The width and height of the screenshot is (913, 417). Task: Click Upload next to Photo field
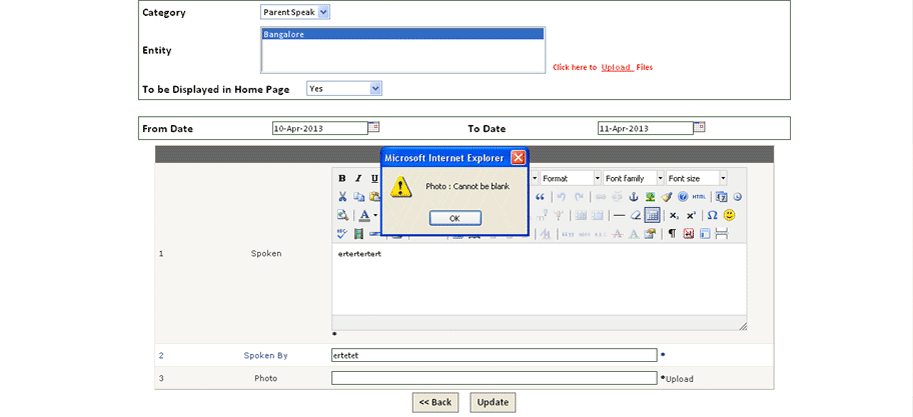[x=680, y=379]
